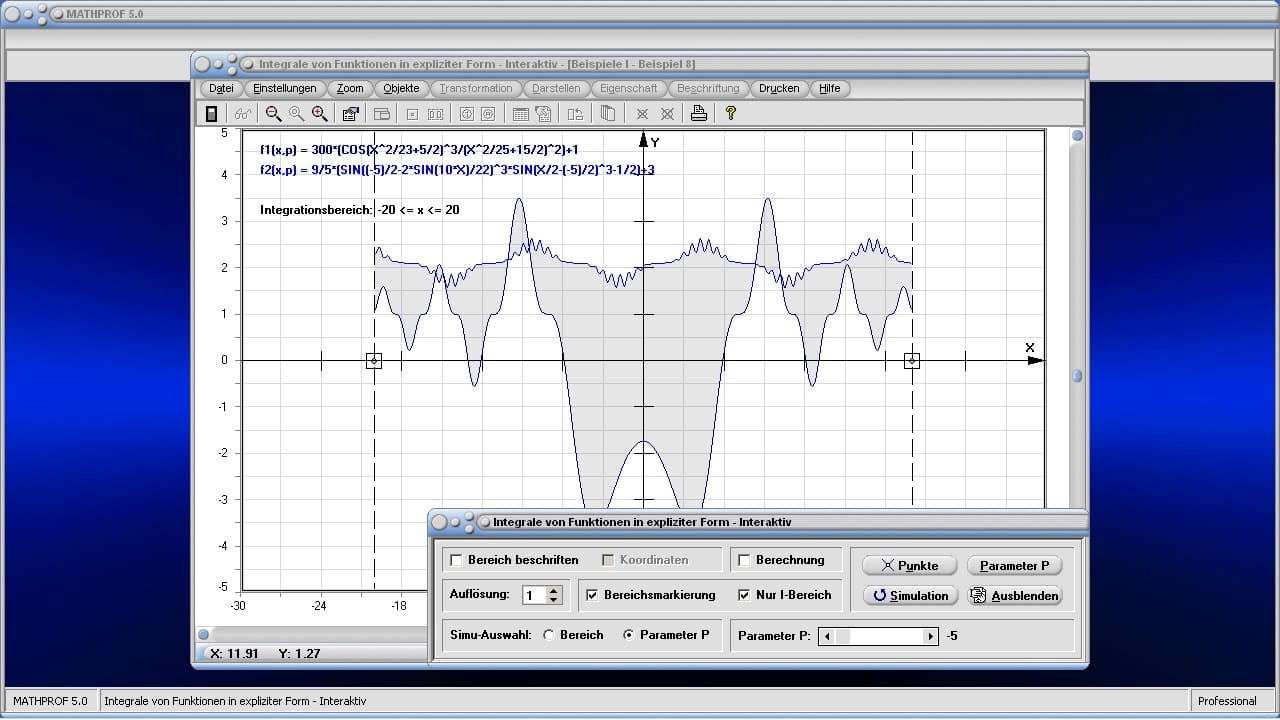Viewport: 1280px width, 720px height.
Task: Click the vertical scrollbar top knob
Action: click(1077, 136)
